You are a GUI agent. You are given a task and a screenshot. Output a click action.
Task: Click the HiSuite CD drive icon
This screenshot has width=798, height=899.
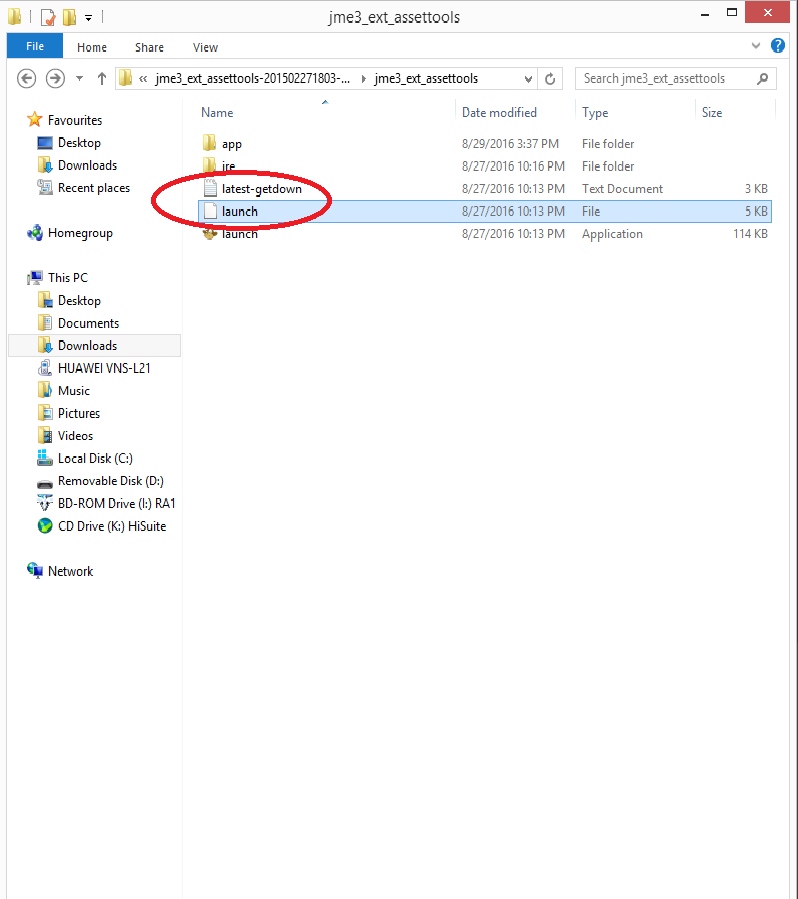click(x=45, y=526)
